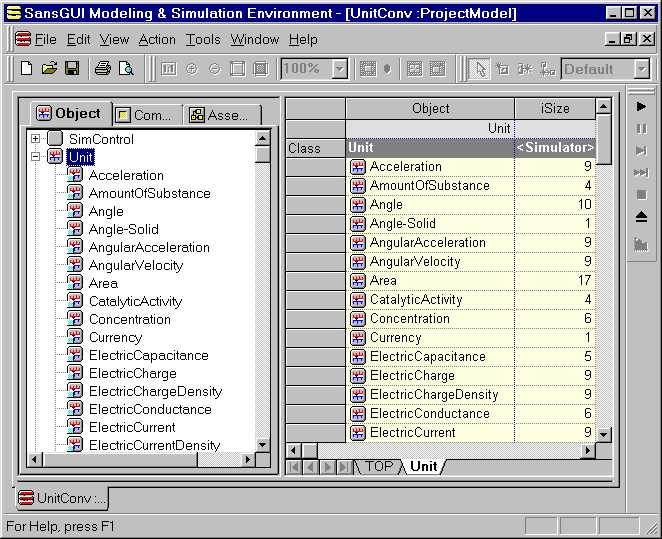Click the New file toolbar icon
The width and height of the screenshot is (662, 539).
click(27, 69)
